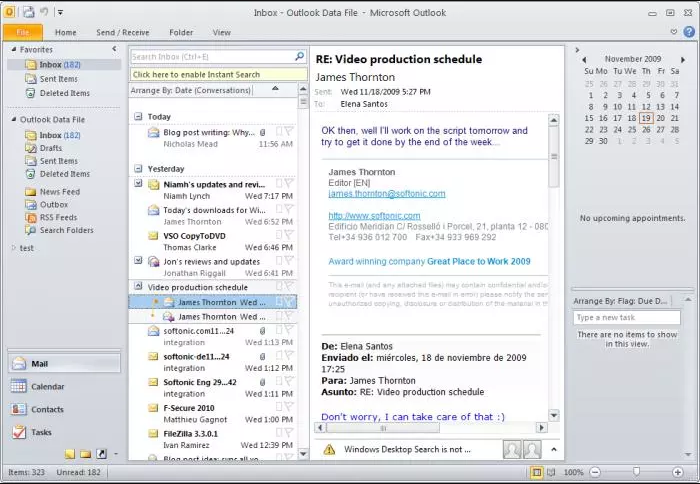Collapse the Video production schedule conversation
The image size is (700, 484).
click(x=138, y=286)
